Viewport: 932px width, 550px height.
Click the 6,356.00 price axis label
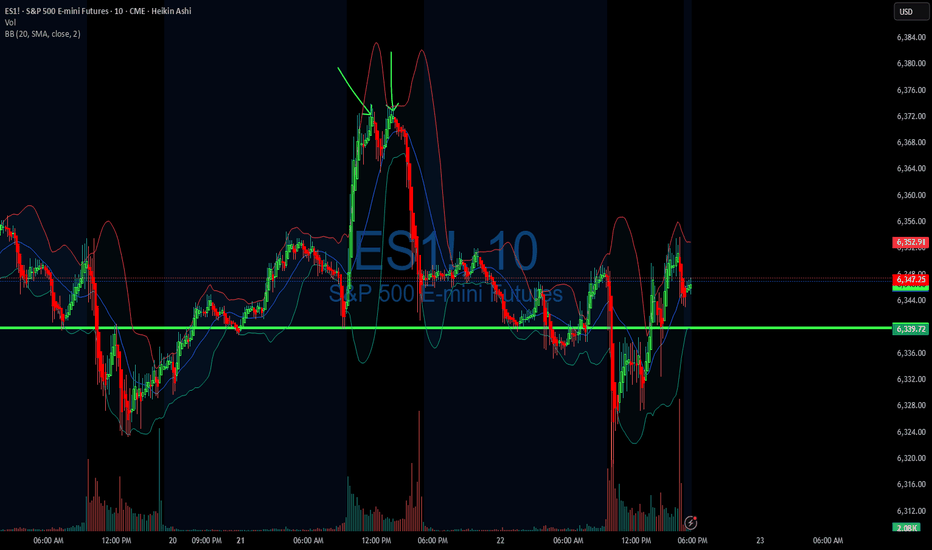point(911,221)
